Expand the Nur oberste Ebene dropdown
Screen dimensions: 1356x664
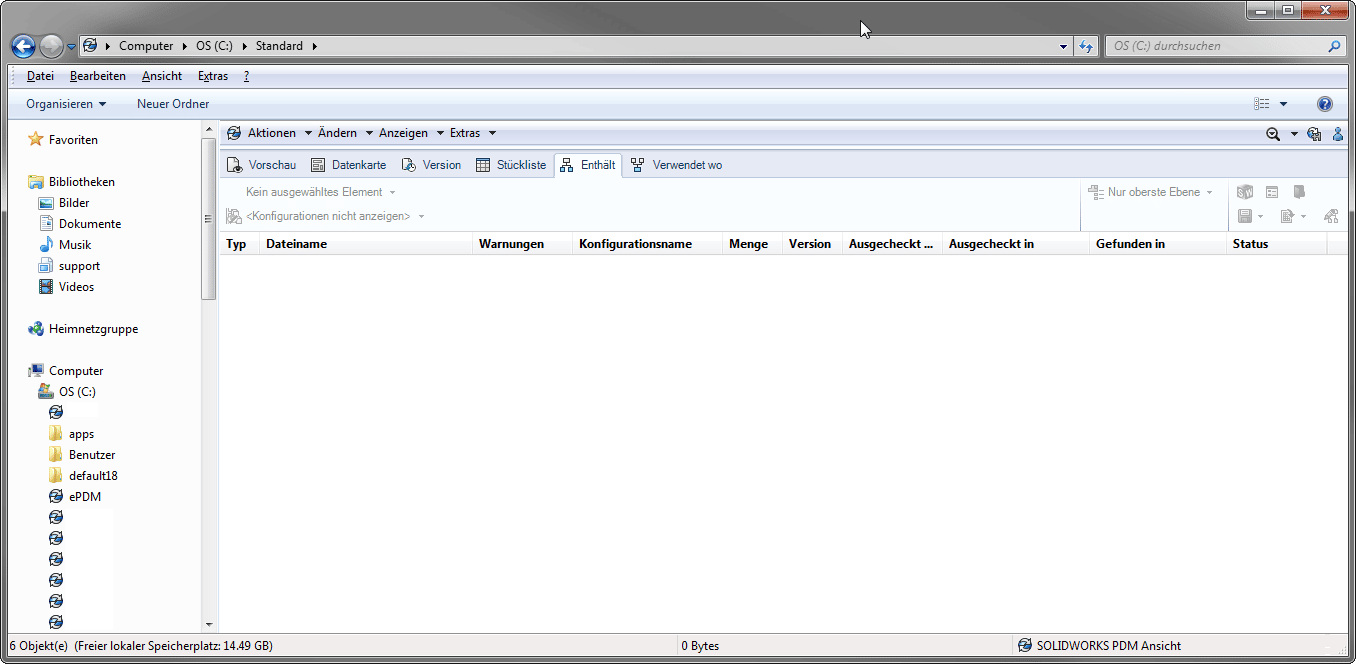click(1153, 192)
